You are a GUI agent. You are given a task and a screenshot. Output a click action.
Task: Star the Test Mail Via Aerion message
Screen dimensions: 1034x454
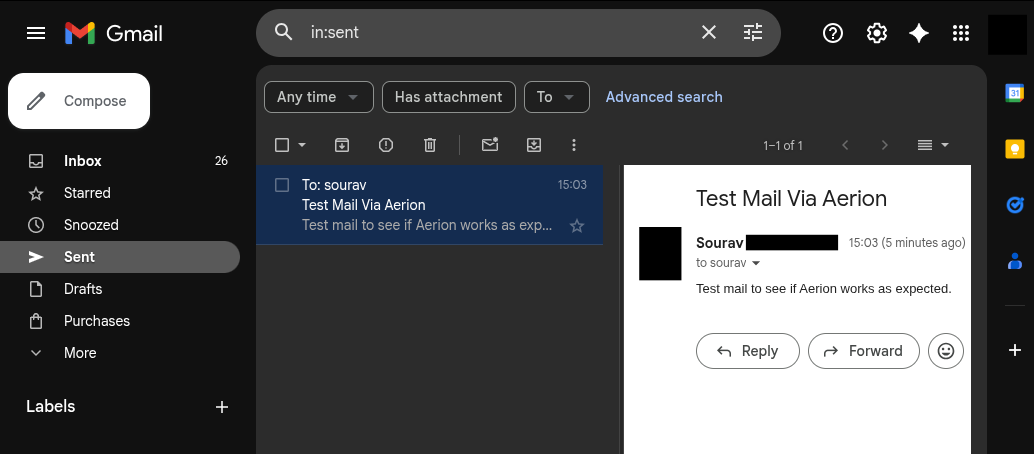(577, 226)
